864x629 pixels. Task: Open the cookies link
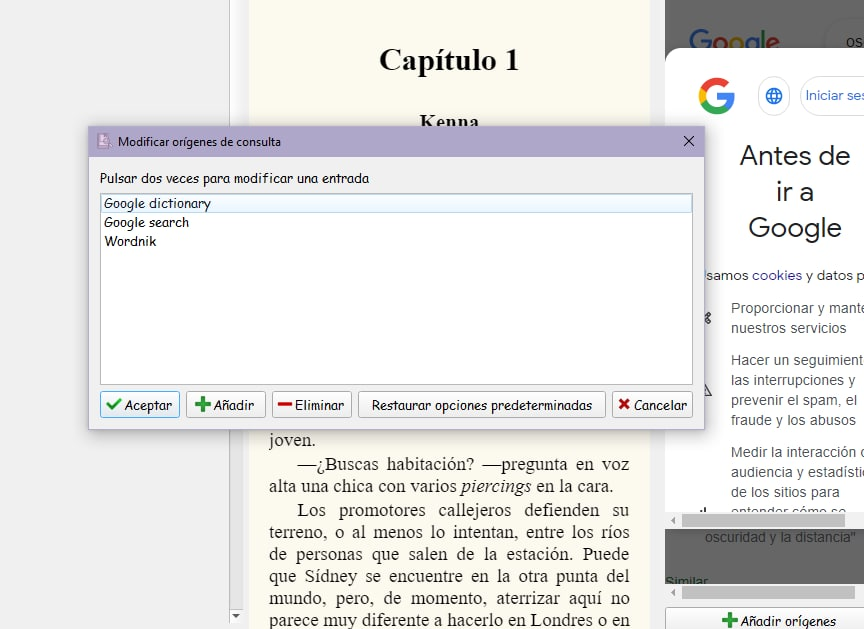(777, 275)
